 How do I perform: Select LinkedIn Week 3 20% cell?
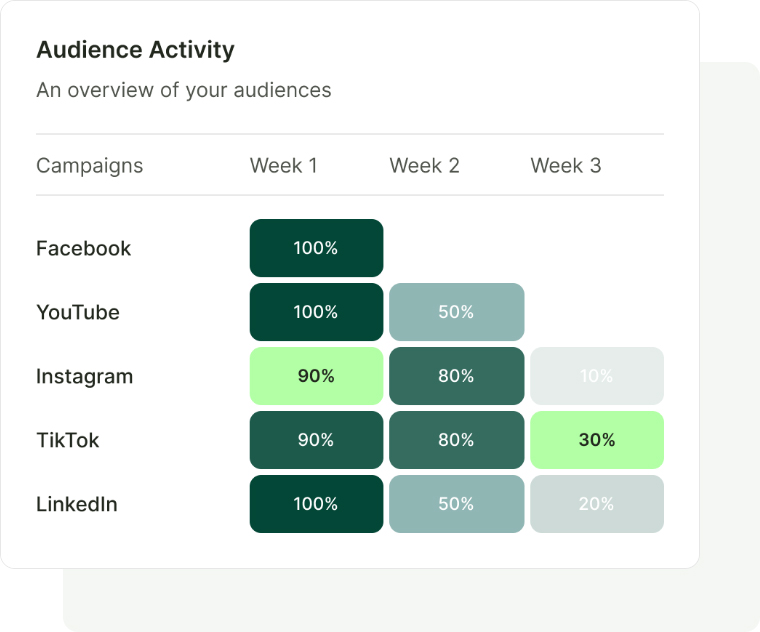point(597,504)
